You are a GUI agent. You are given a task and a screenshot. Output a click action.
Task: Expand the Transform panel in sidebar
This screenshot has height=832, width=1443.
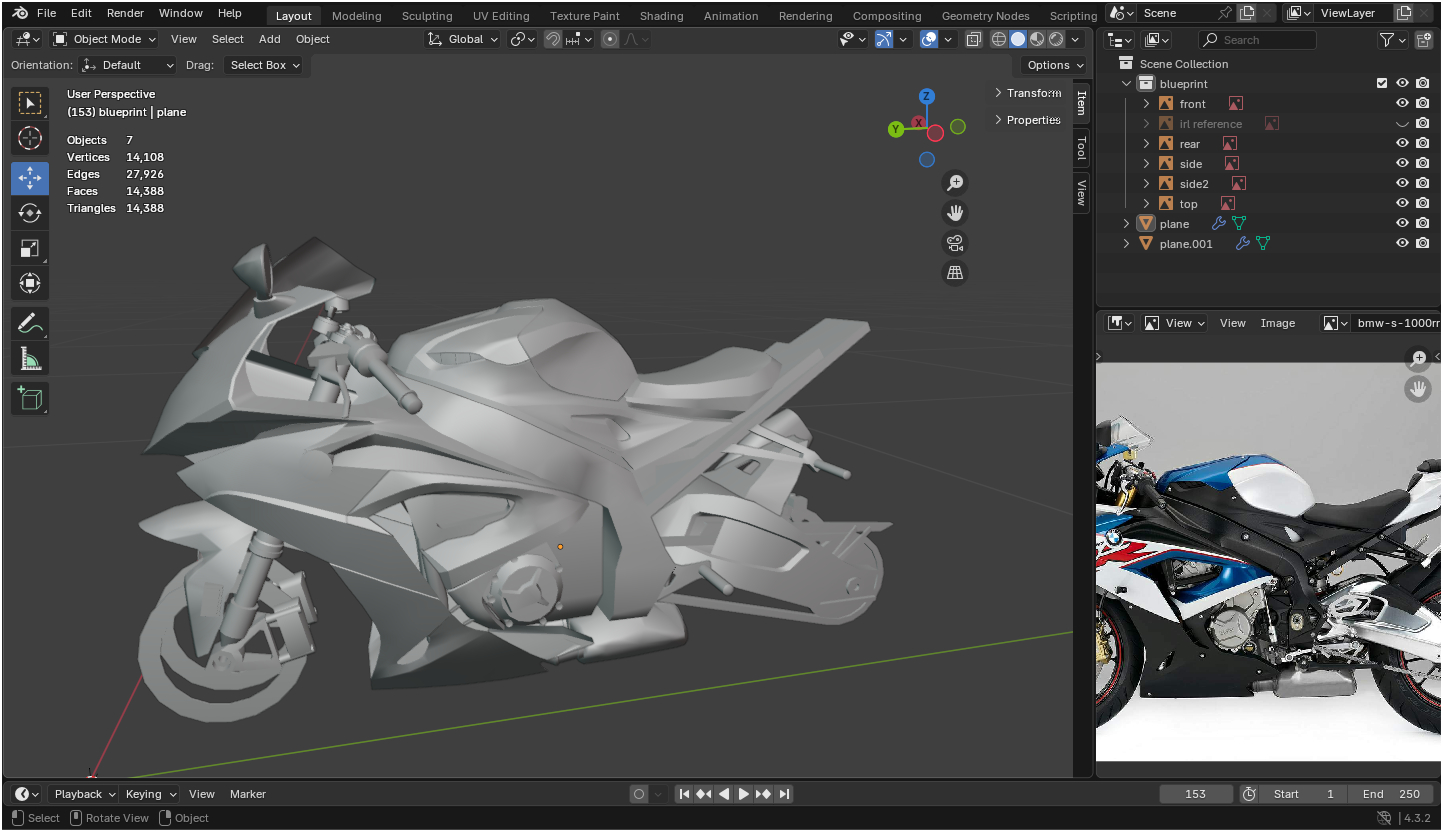point(1028,93)
